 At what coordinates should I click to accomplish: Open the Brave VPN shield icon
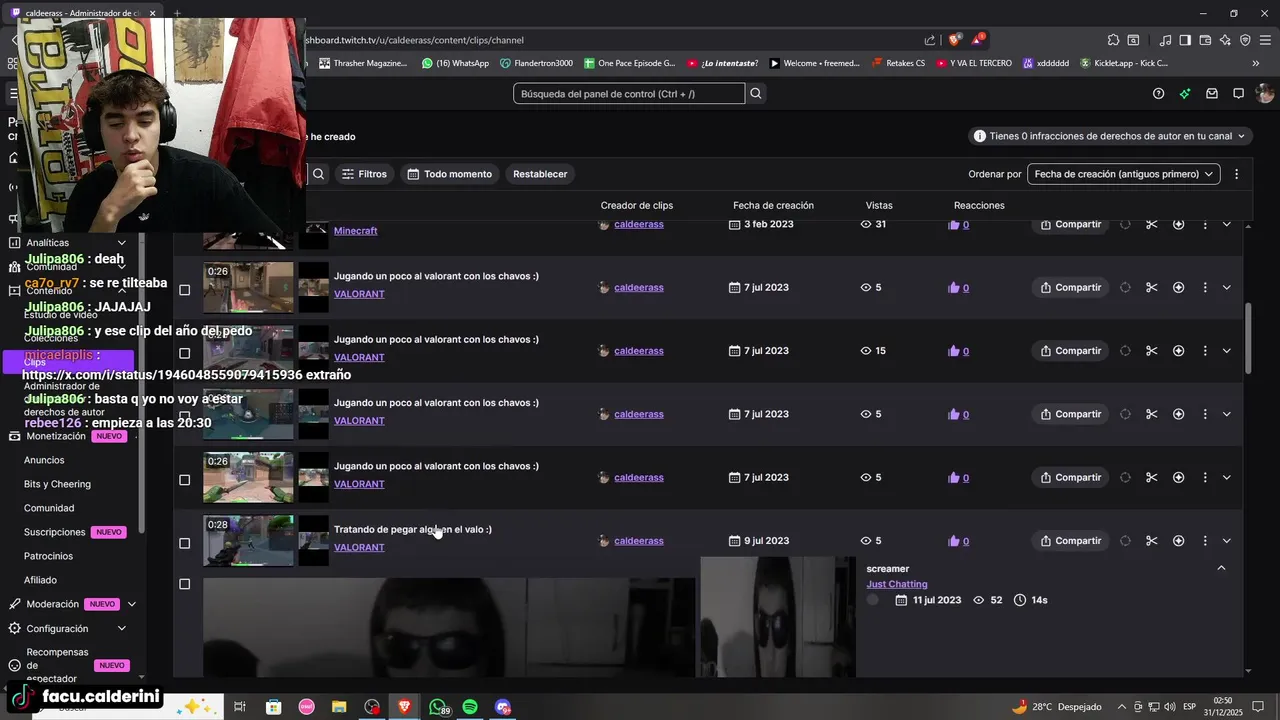[1245, 40]
